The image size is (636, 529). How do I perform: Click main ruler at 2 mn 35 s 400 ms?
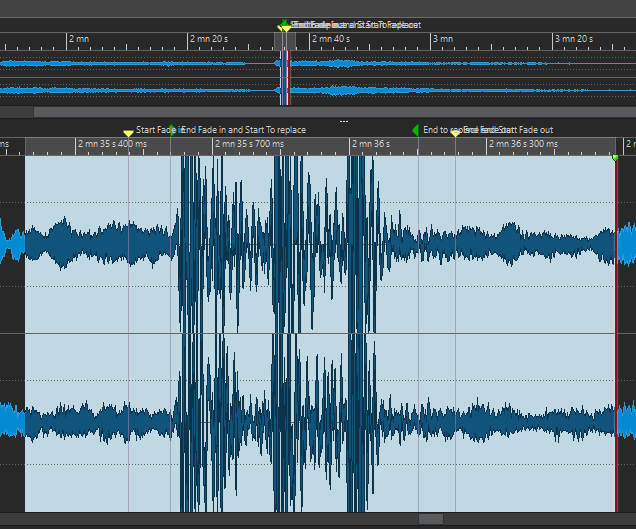point(112,144)
